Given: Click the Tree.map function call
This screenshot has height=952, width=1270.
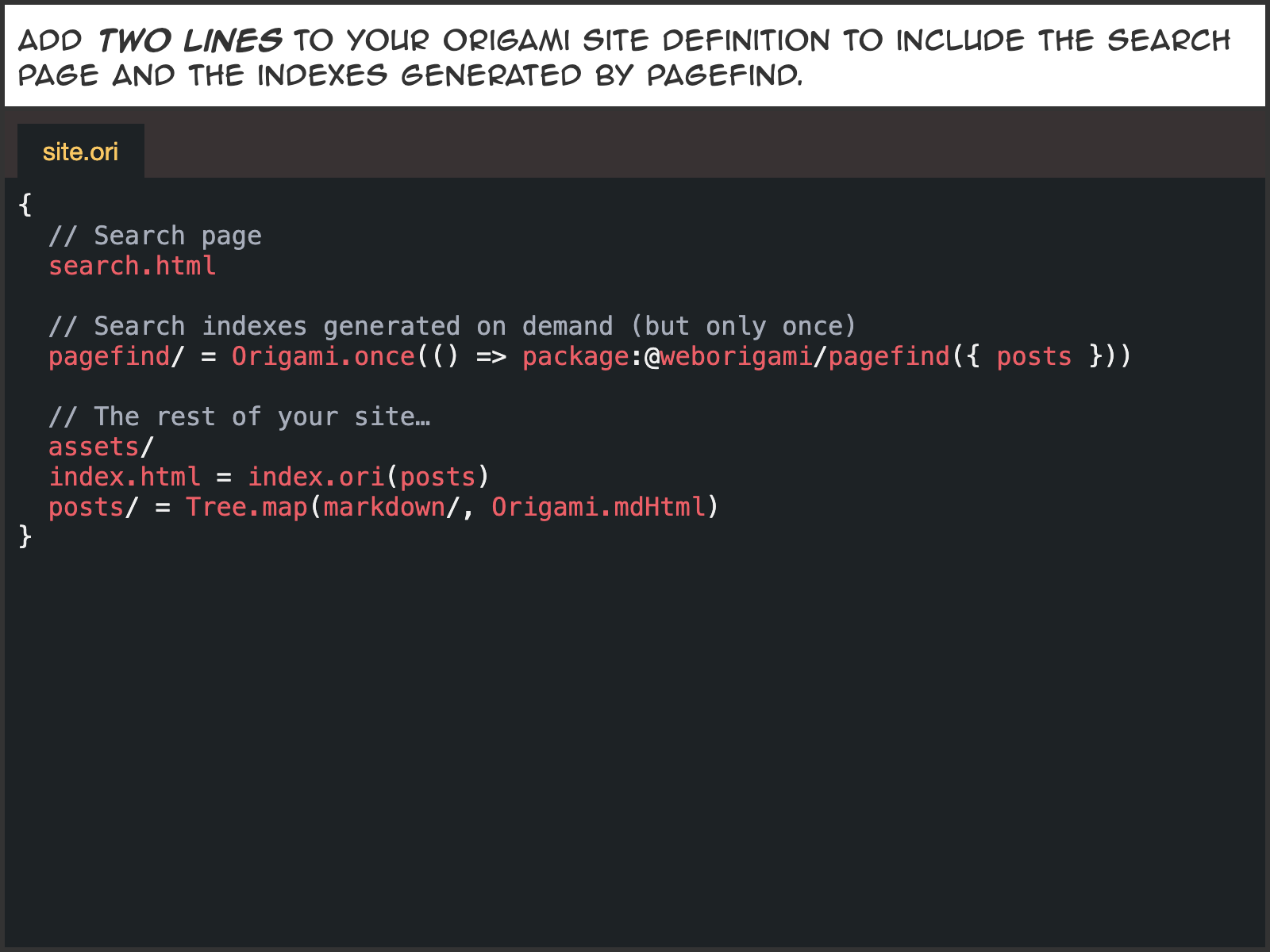Looking at the screenshot, I should (x=246, y=508).
